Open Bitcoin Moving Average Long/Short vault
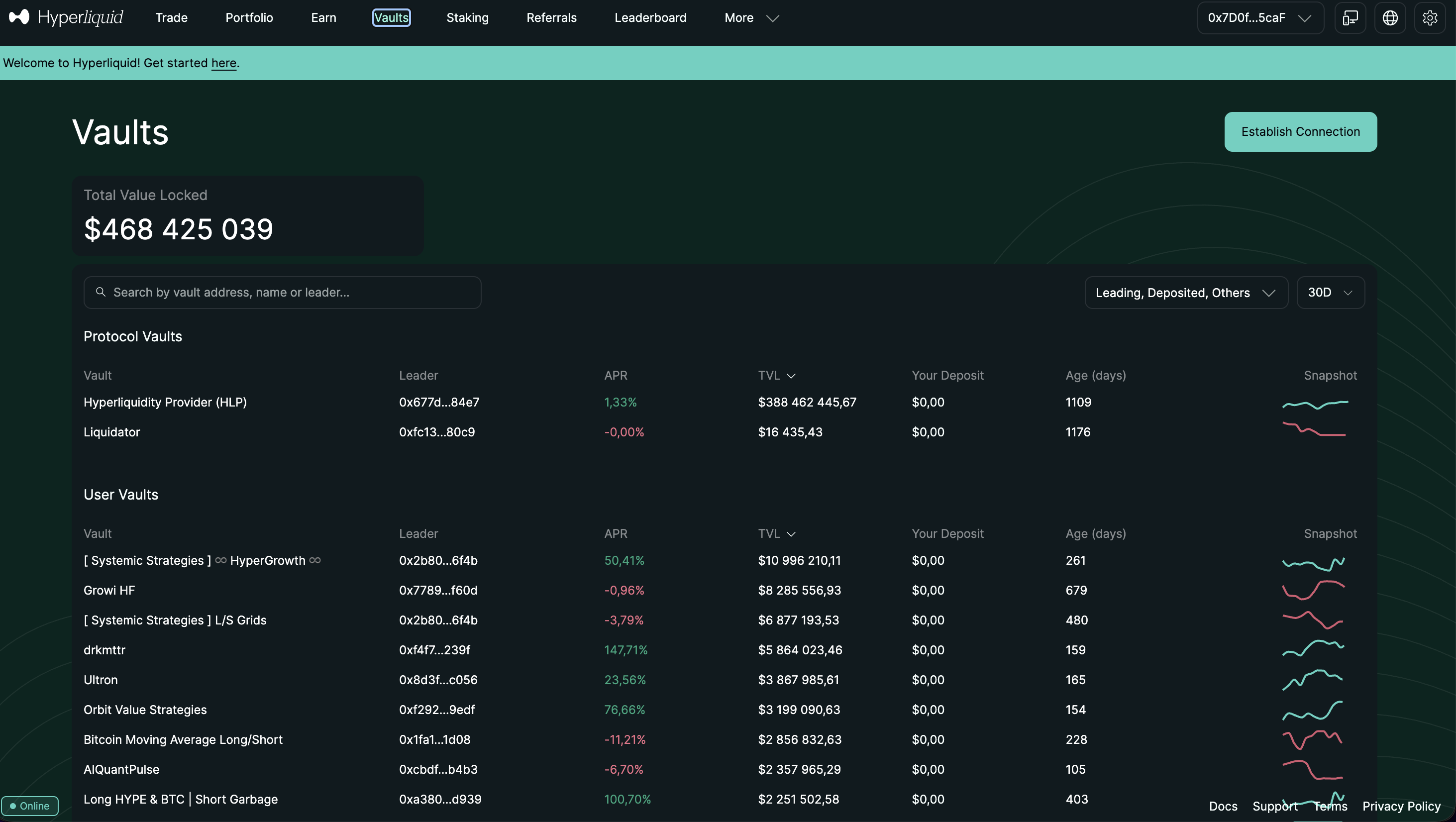This screenshot has width=1456, height=822. (x=183, y=739)
